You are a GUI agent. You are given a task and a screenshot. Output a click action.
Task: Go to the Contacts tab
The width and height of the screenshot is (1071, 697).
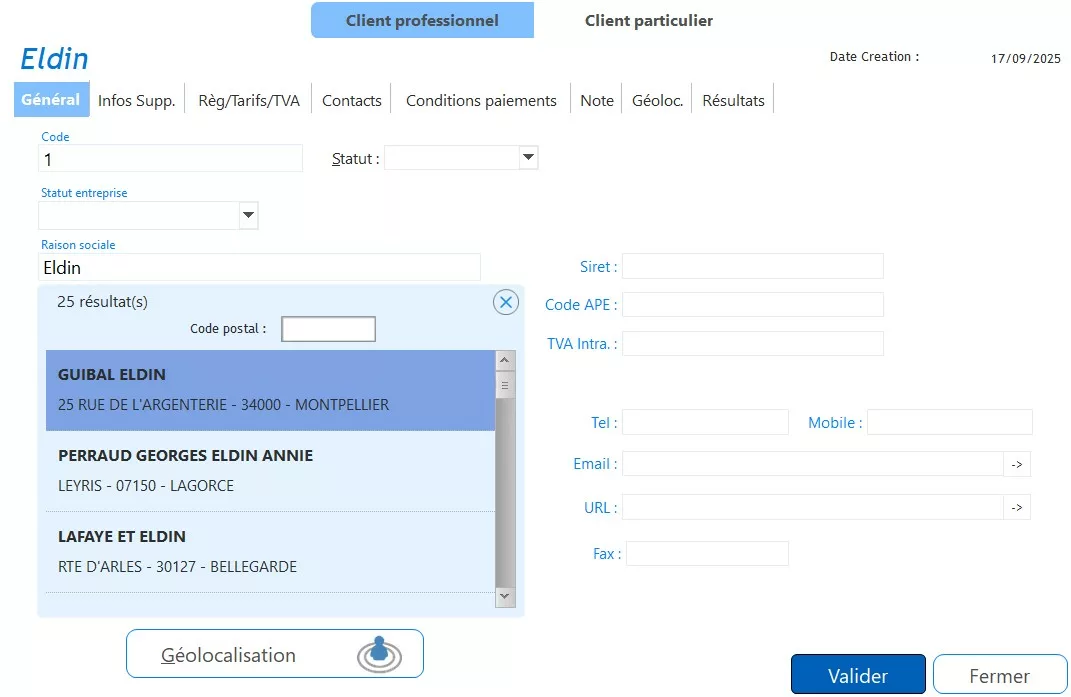[352, 100]
